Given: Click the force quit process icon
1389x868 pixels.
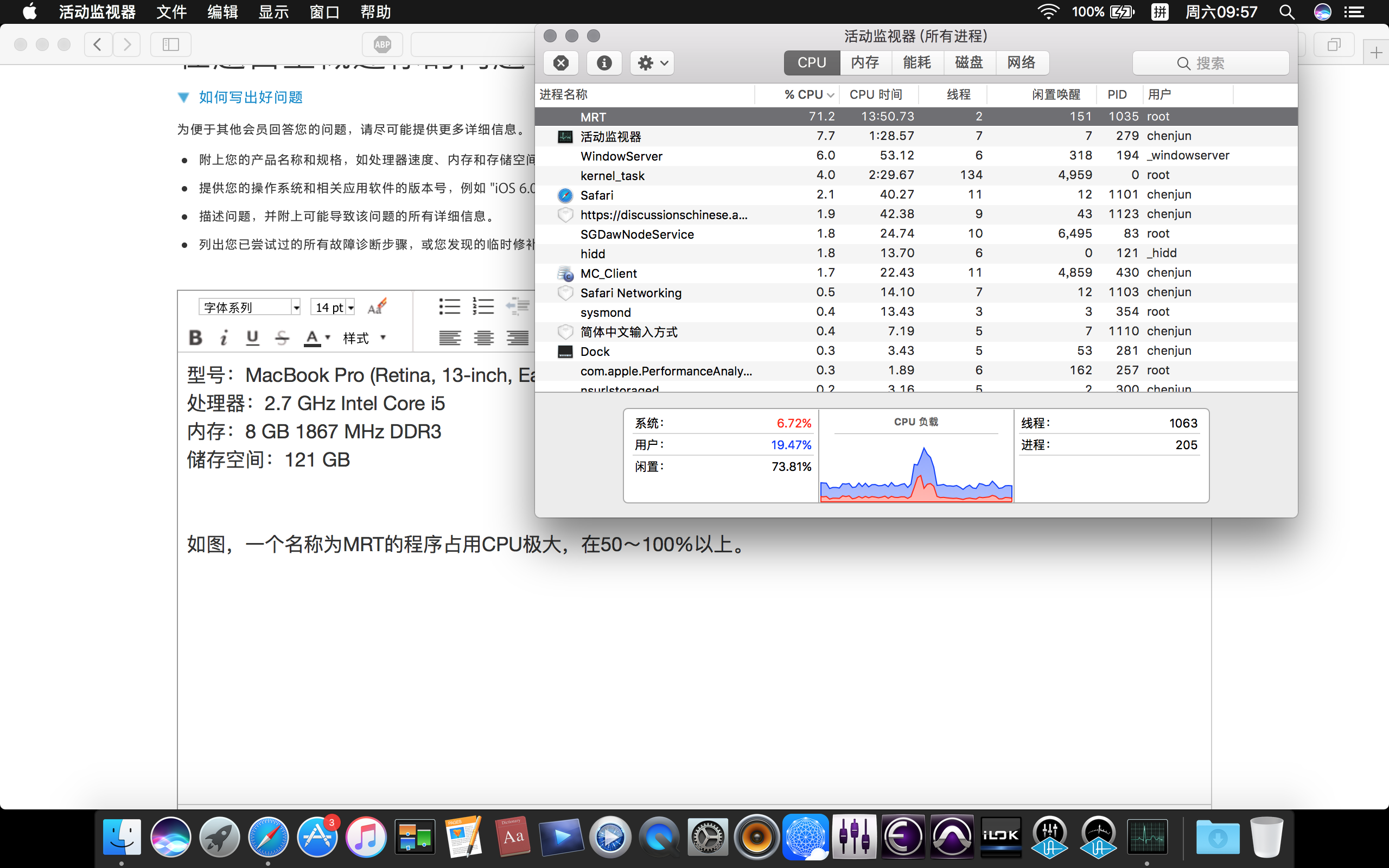Looking at the screenshot, I should tap(561, 62).
